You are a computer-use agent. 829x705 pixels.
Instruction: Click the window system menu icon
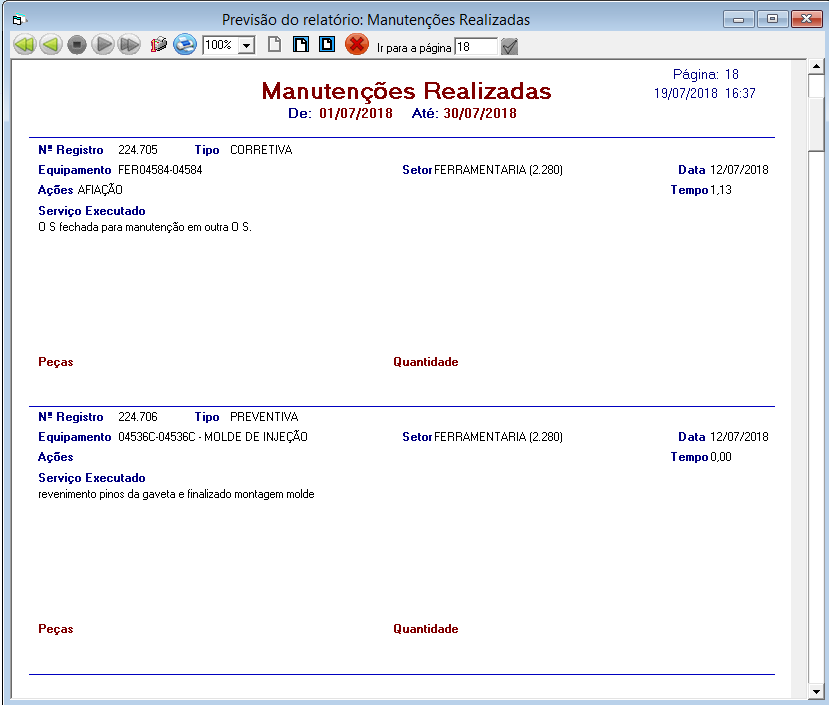coord(20,20)
